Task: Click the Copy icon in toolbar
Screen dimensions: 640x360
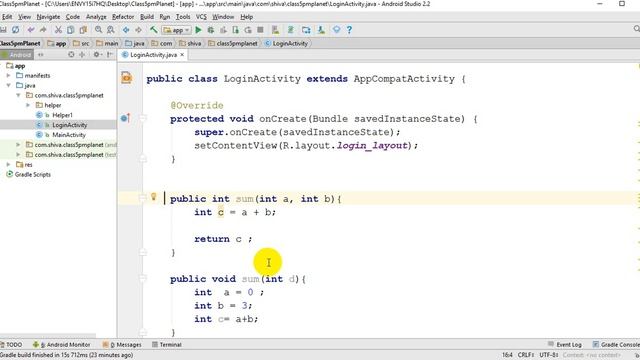Action: [x=71, y=30]
